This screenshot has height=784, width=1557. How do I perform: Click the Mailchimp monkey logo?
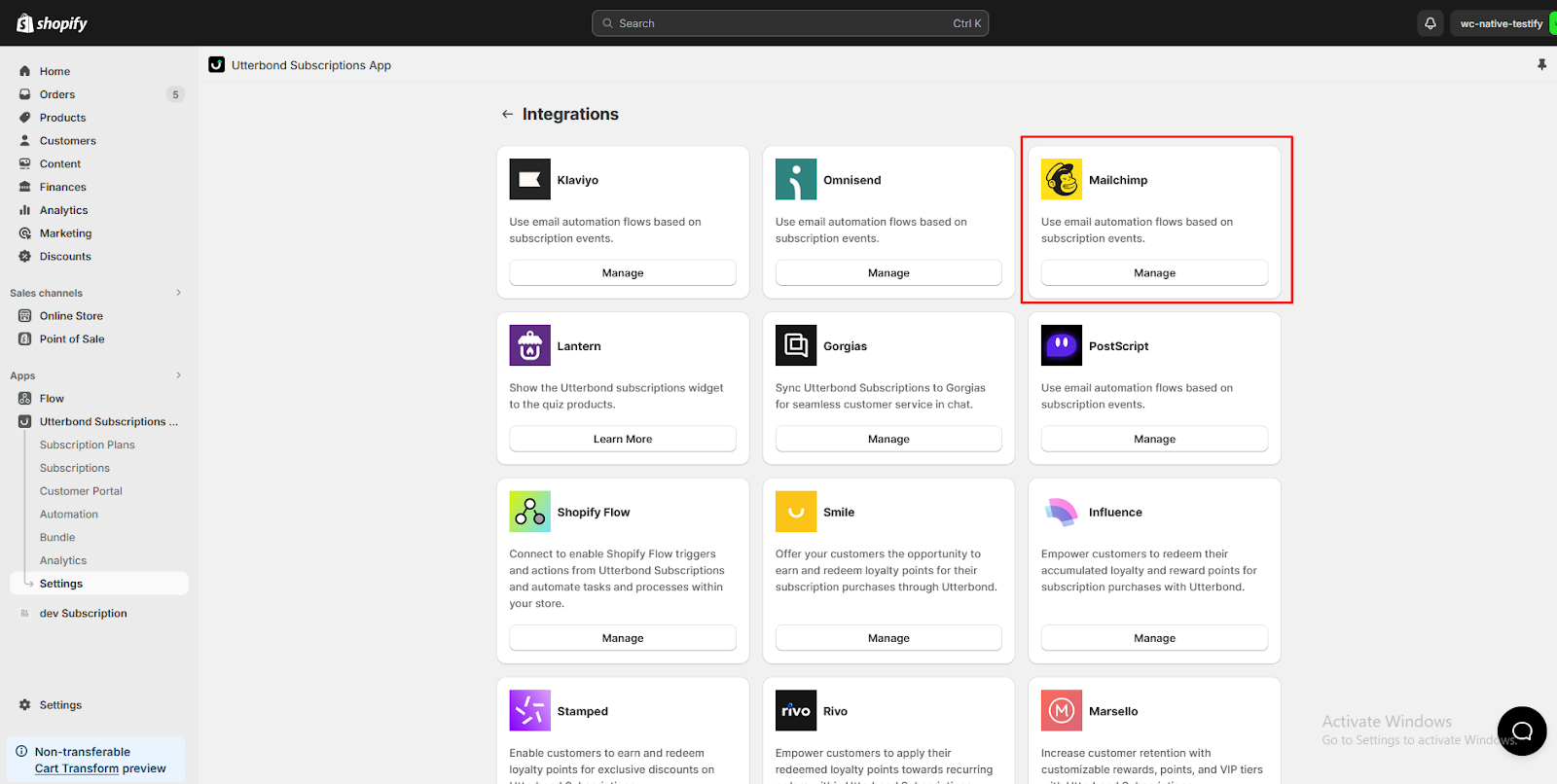1062,179
